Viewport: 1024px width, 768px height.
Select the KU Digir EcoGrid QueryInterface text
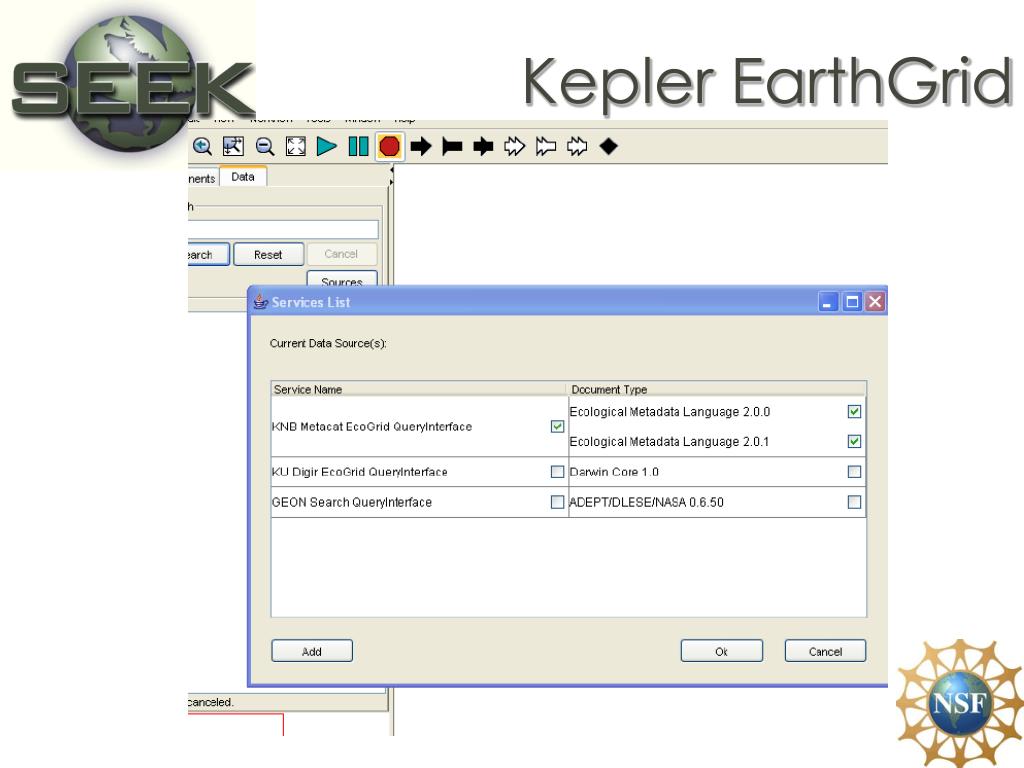coord(360,472)
